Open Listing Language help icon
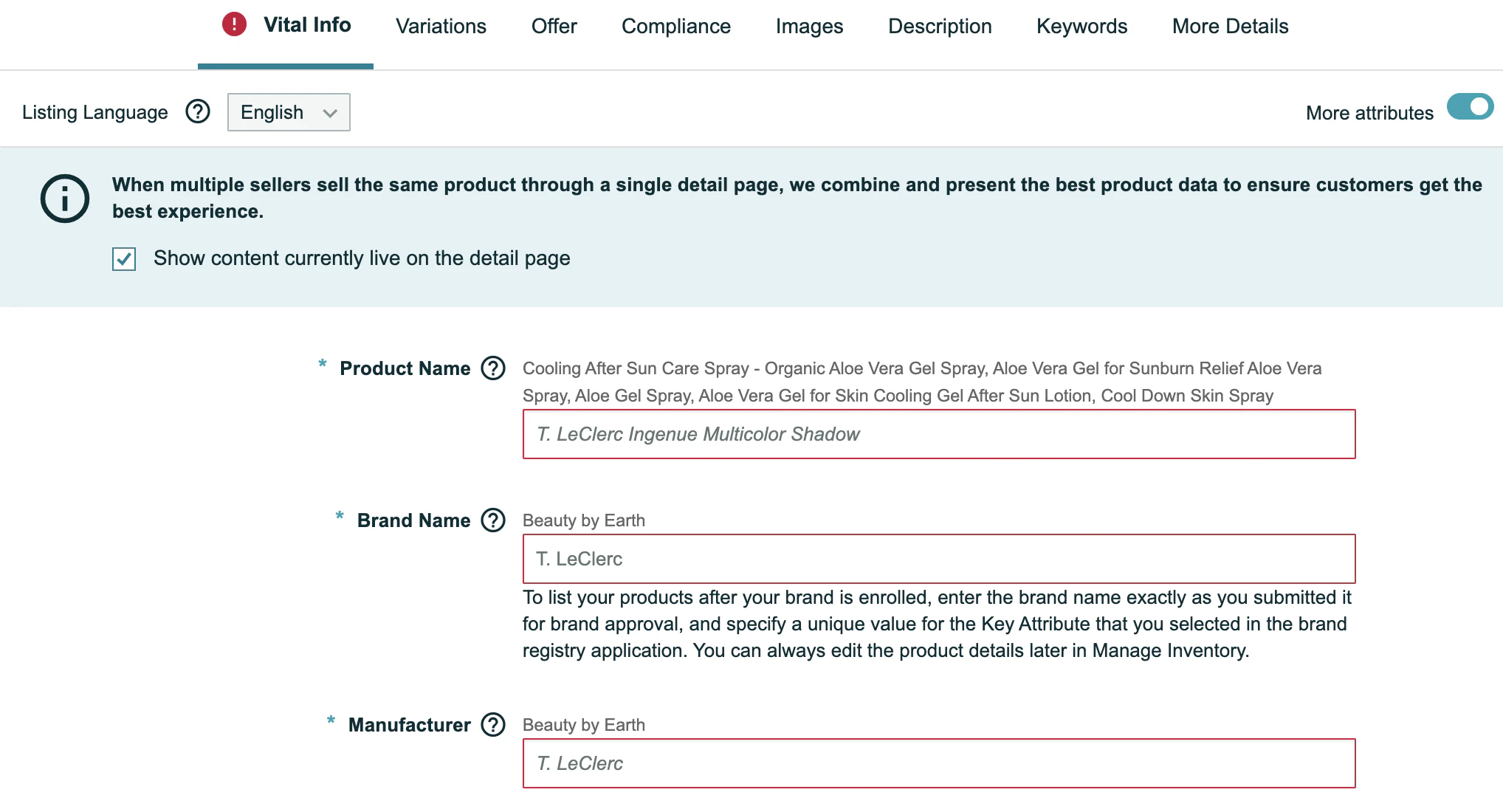Viewport: 1503px width, 812px height. (x=198, y=112)
